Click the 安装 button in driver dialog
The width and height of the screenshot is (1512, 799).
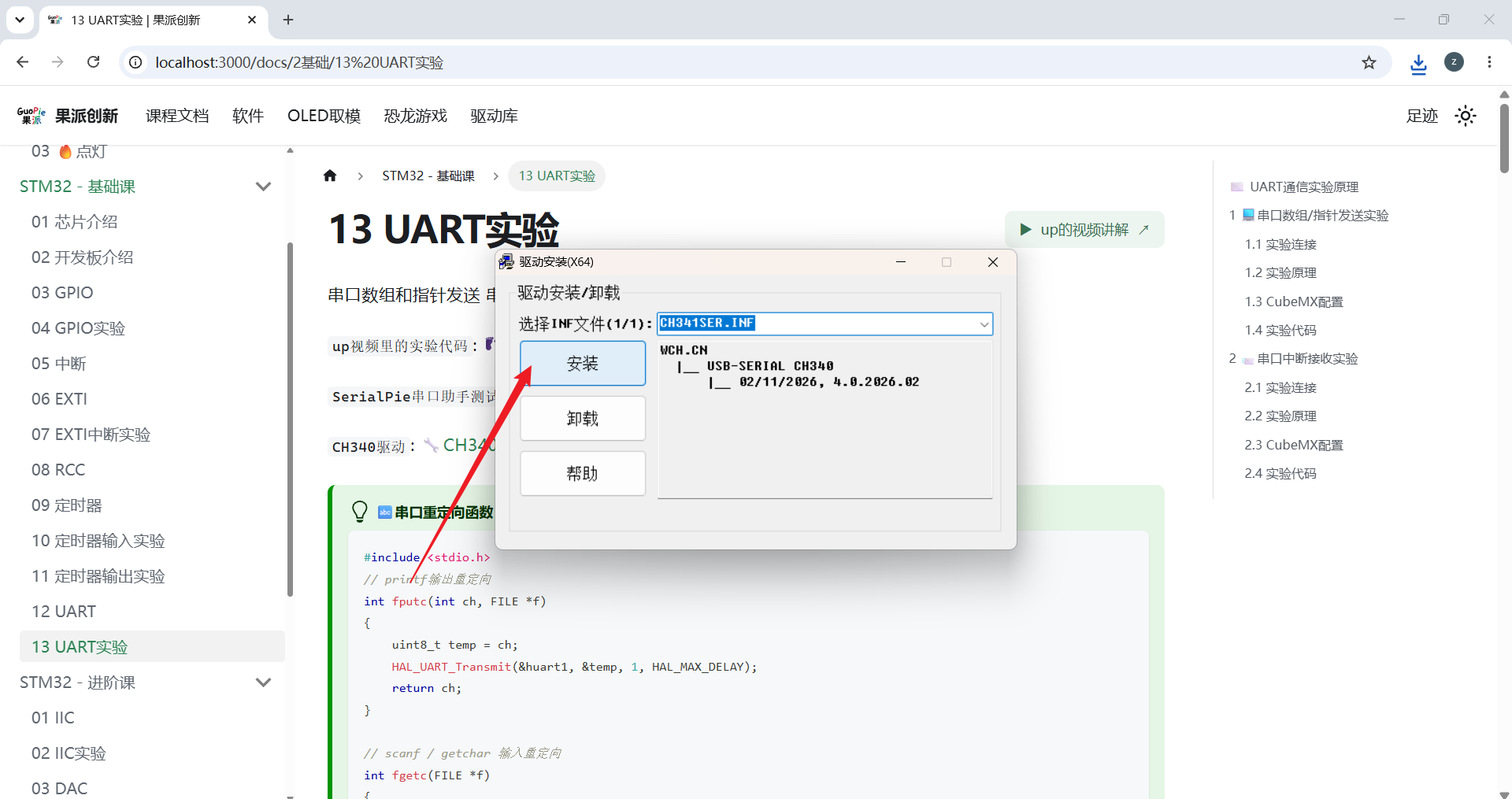tap(583, 364)
